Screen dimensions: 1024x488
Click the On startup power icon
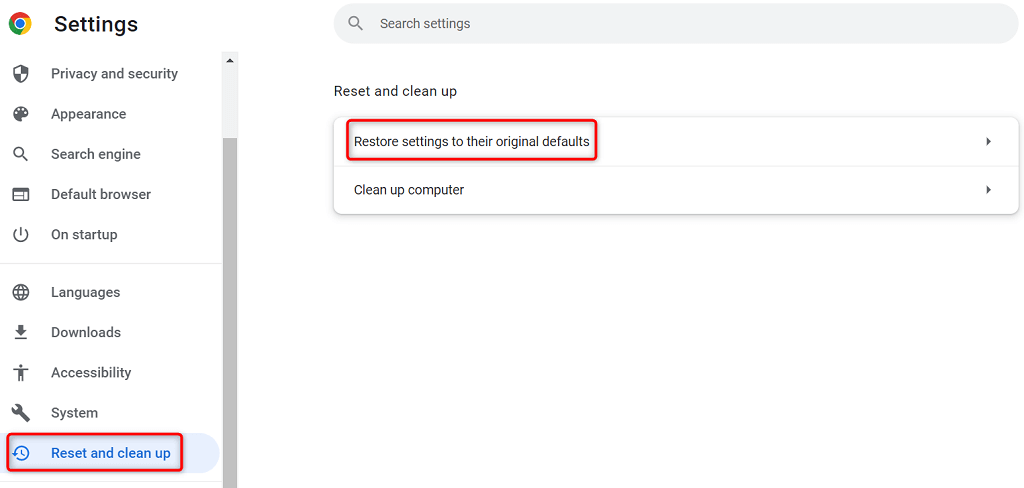pyautogui.click(x=20, y=234)
